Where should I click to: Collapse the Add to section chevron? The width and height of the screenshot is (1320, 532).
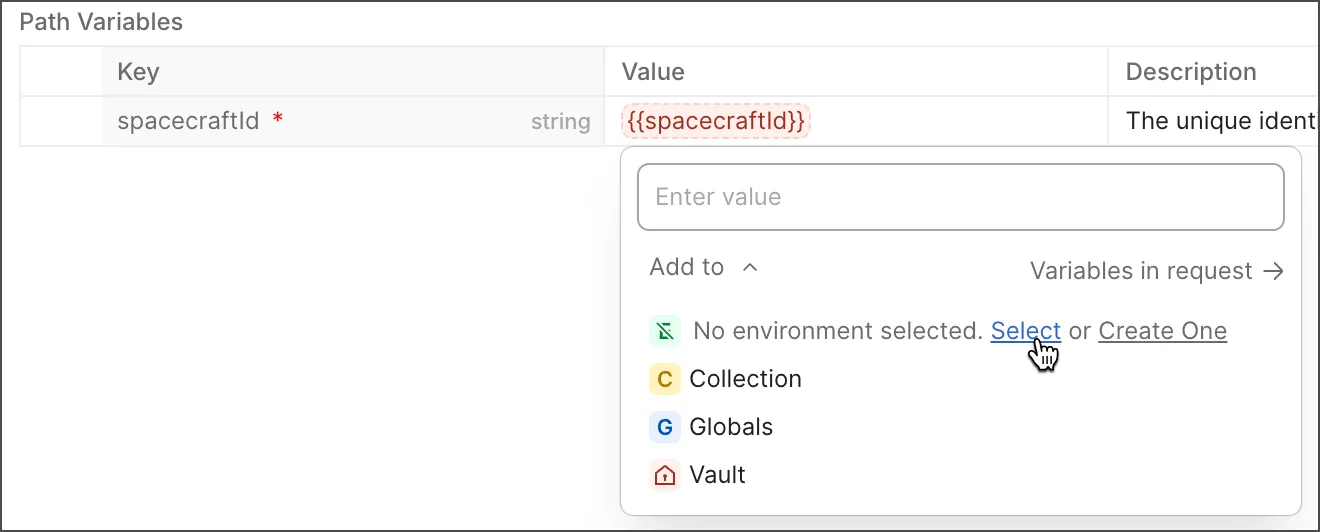[751, 268]
